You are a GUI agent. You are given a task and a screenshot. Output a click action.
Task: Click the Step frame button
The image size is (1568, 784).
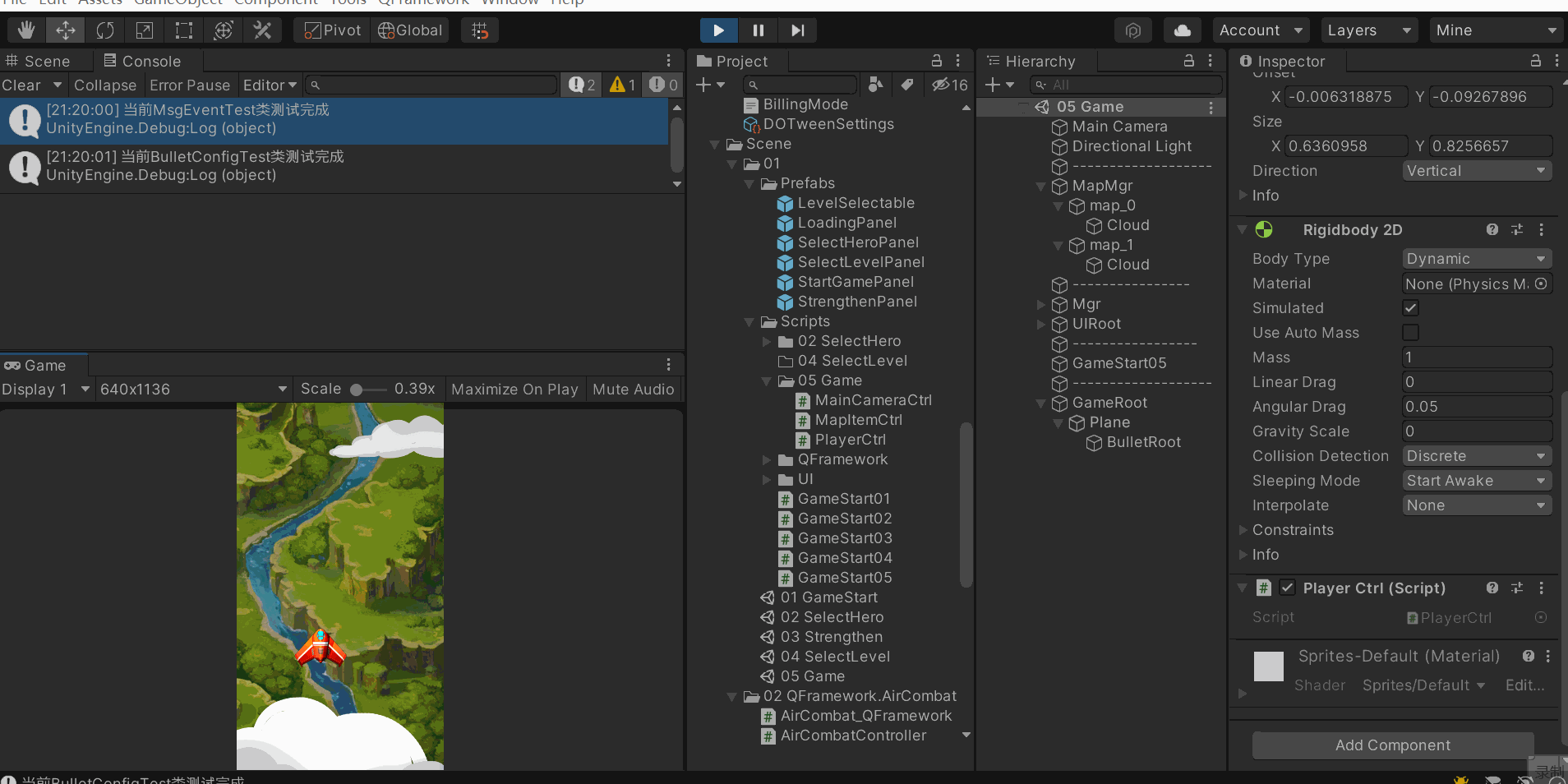coord(798,30)
